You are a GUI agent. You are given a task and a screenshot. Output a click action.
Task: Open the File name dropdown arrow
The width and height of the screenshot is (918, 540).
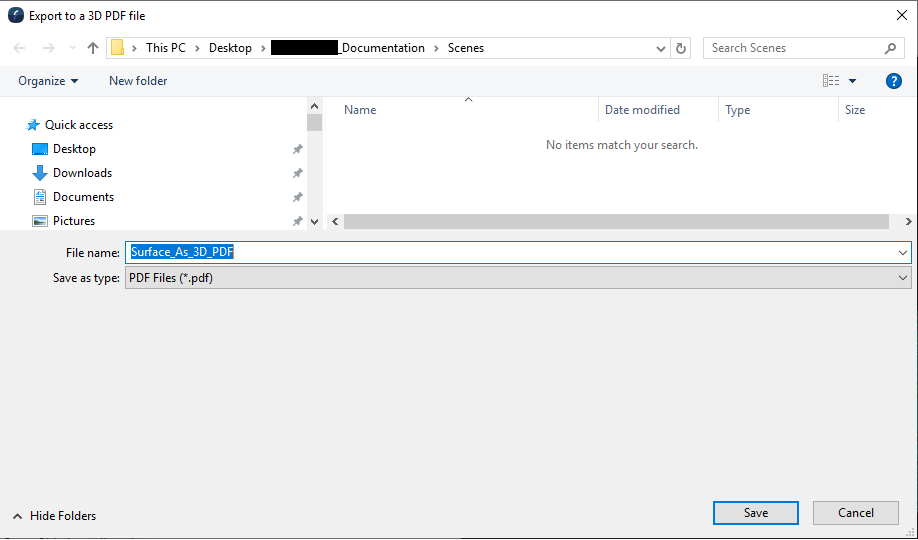[x=903, y=253]
